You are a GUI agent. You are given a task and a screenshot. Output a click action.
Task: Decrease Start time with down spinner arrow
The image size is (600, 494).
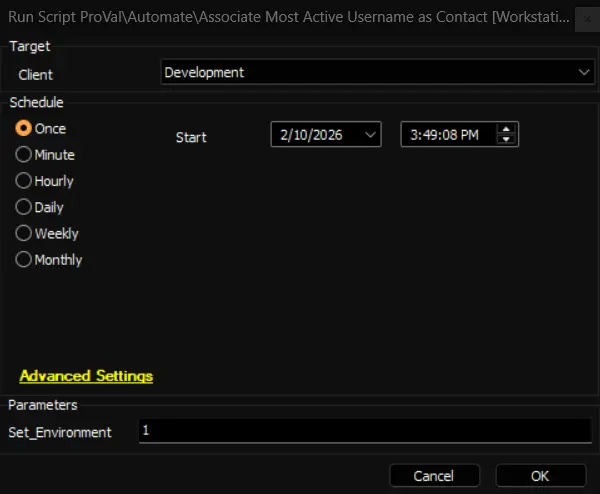click(507, 140)
